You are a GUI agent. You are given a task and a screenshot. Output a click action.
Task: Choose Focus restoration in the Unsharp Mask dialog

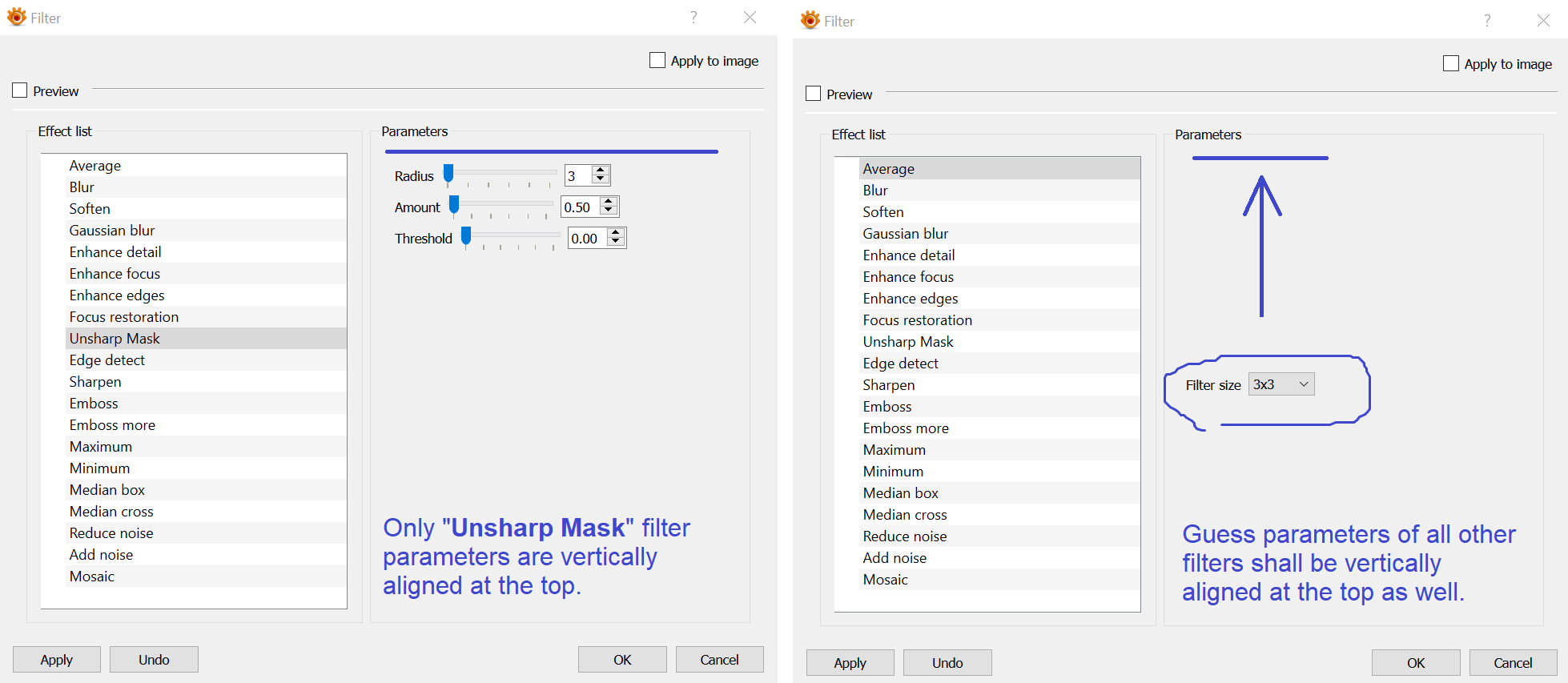pyautogui.click(x=206, y=317)
